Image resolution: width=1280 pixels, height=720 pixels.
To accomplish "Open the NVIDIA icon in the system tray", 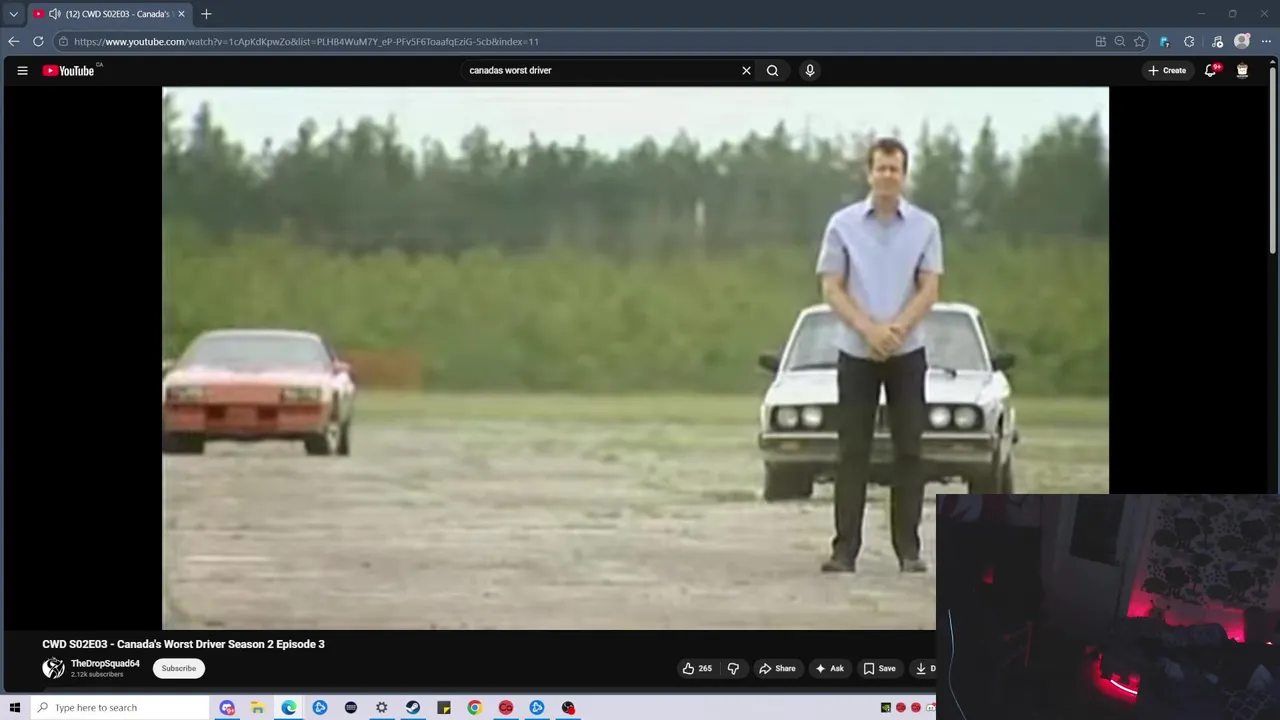I will [886, 708].
